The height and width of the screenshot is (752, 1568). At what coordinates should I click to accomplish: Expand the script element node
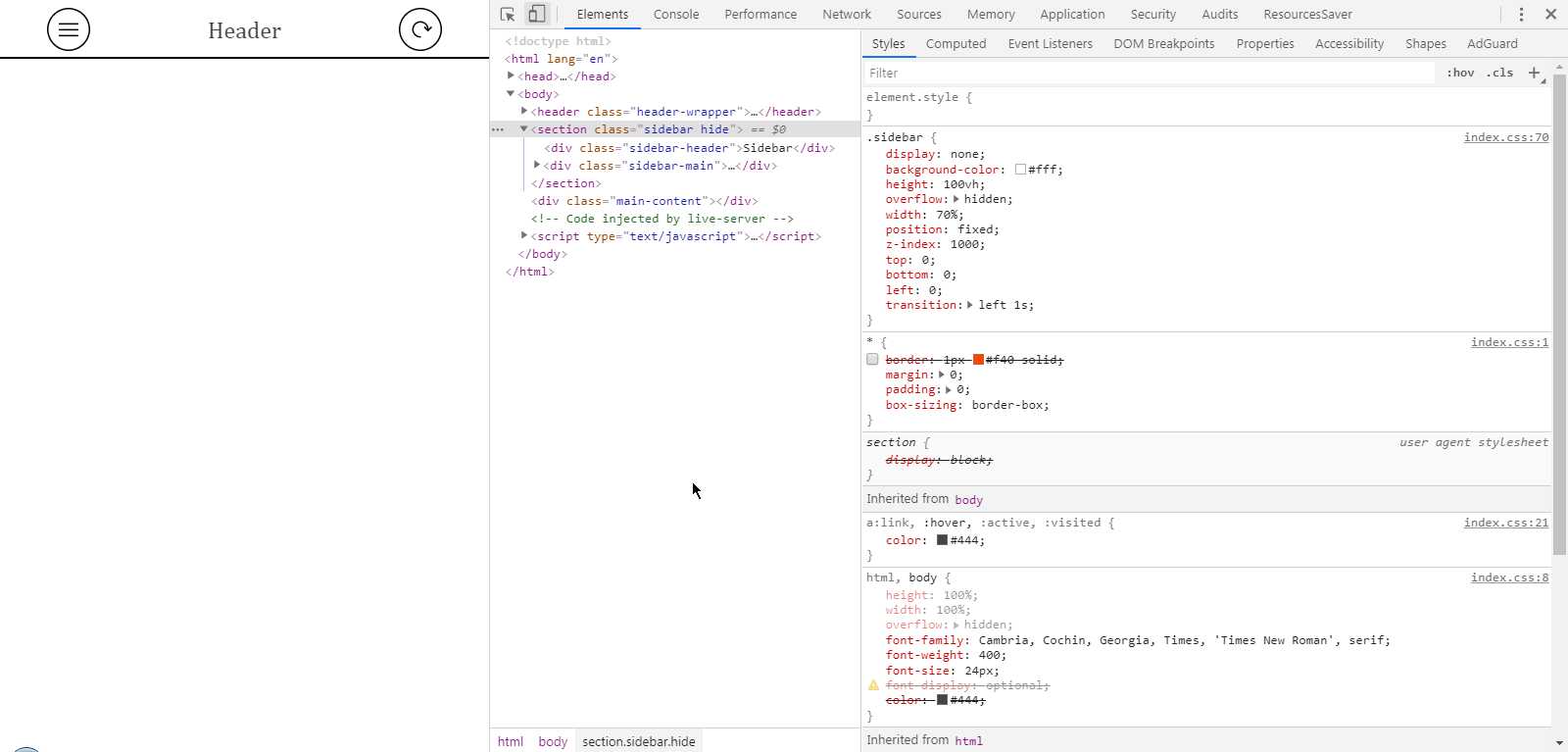coord(524,235)
